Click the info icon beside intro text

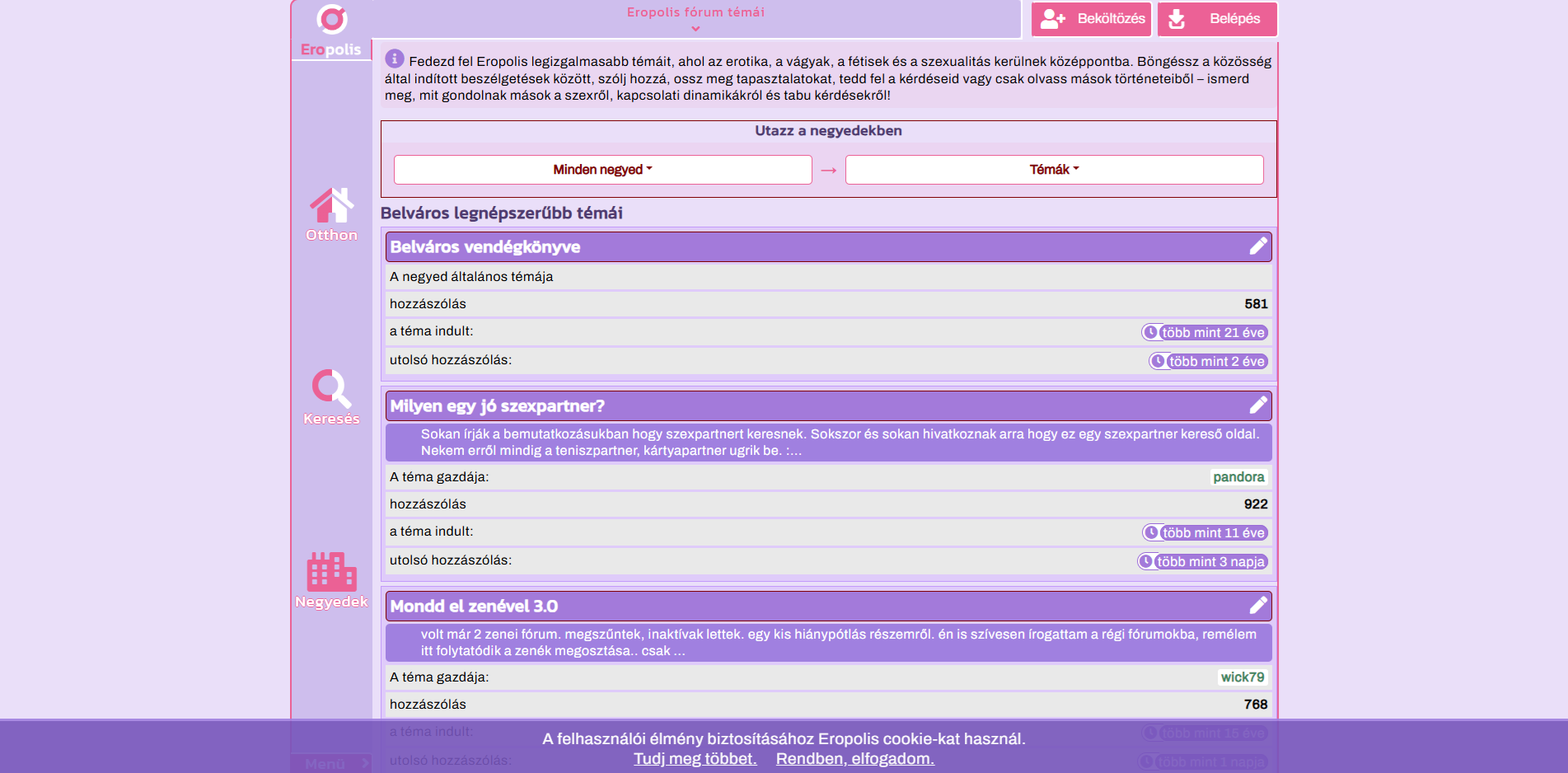coord(395,59)
